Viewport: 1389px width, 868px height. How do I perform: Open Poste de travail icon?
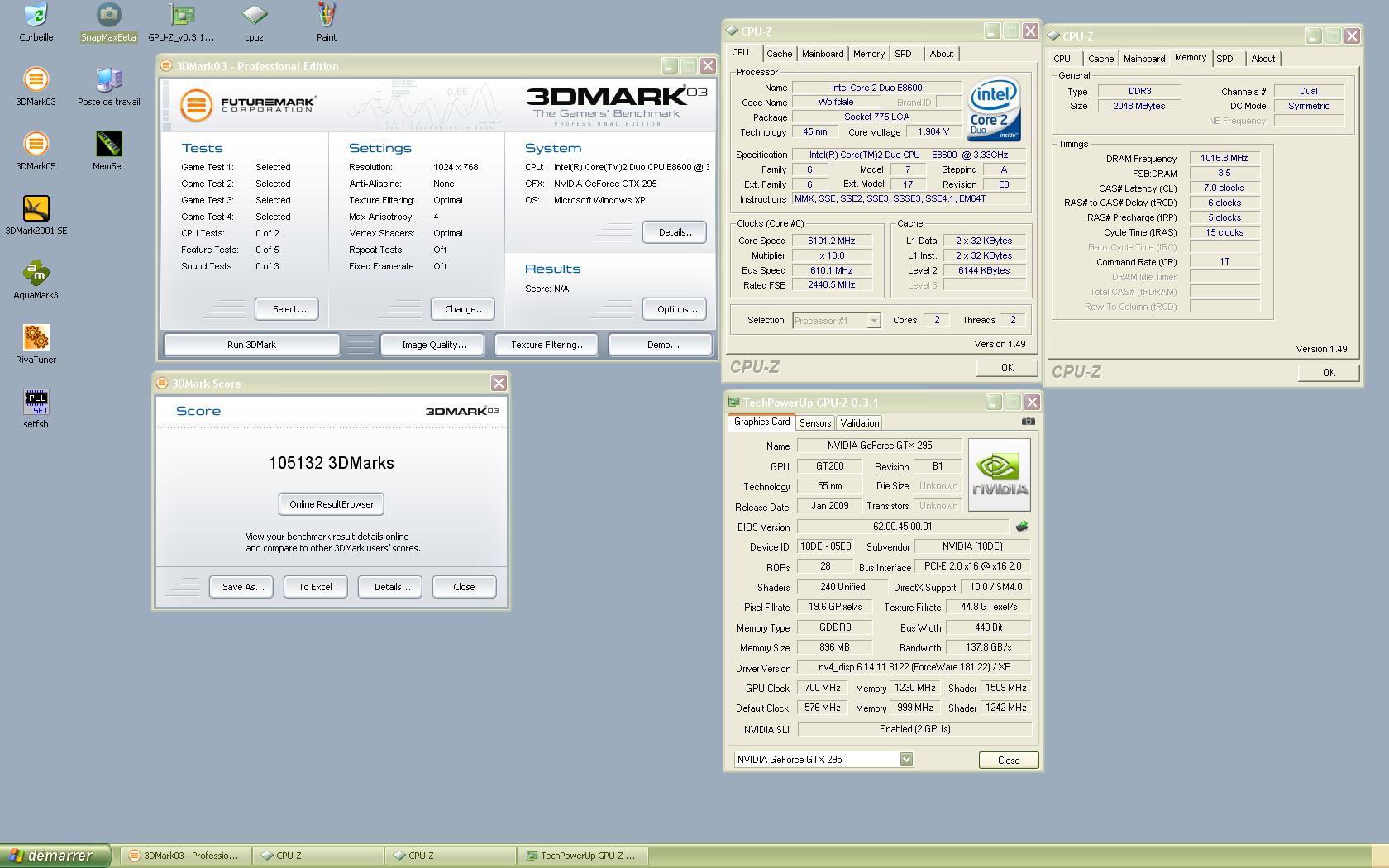108,87
